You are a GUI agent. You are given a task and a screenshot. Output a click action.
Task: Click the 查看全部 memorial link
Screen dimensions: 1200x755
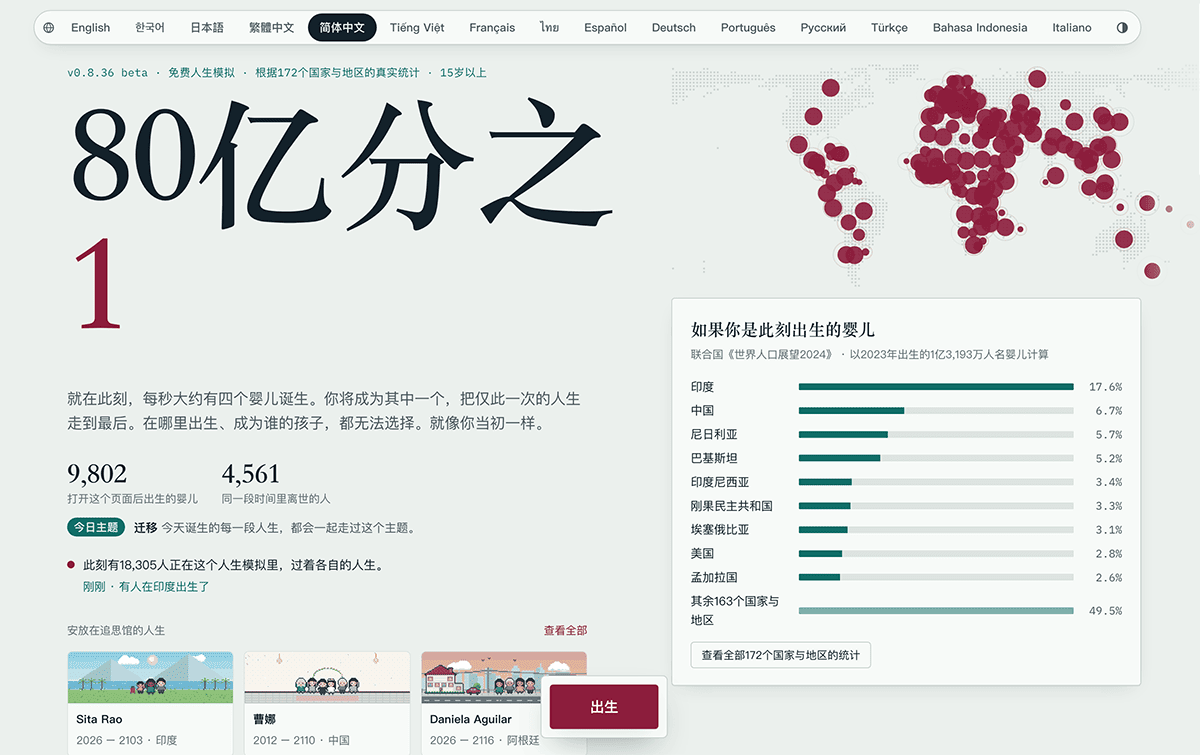[565, 630]
